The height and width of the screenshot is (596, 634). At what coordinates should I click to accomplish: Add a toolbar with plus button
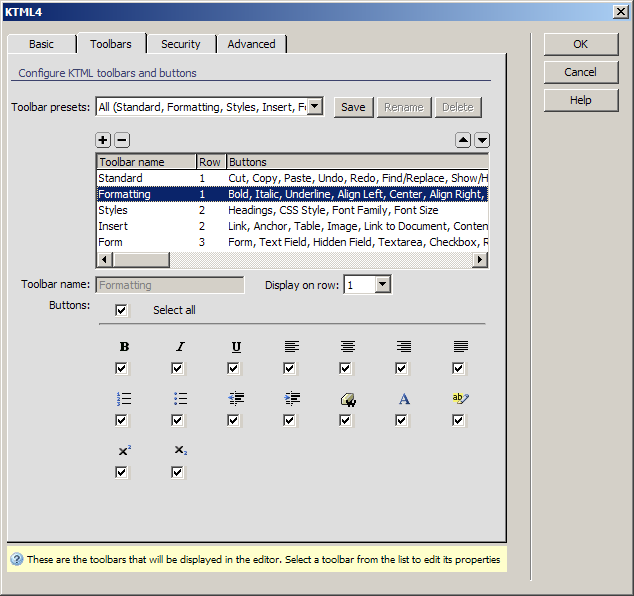[x=103, y=140]
